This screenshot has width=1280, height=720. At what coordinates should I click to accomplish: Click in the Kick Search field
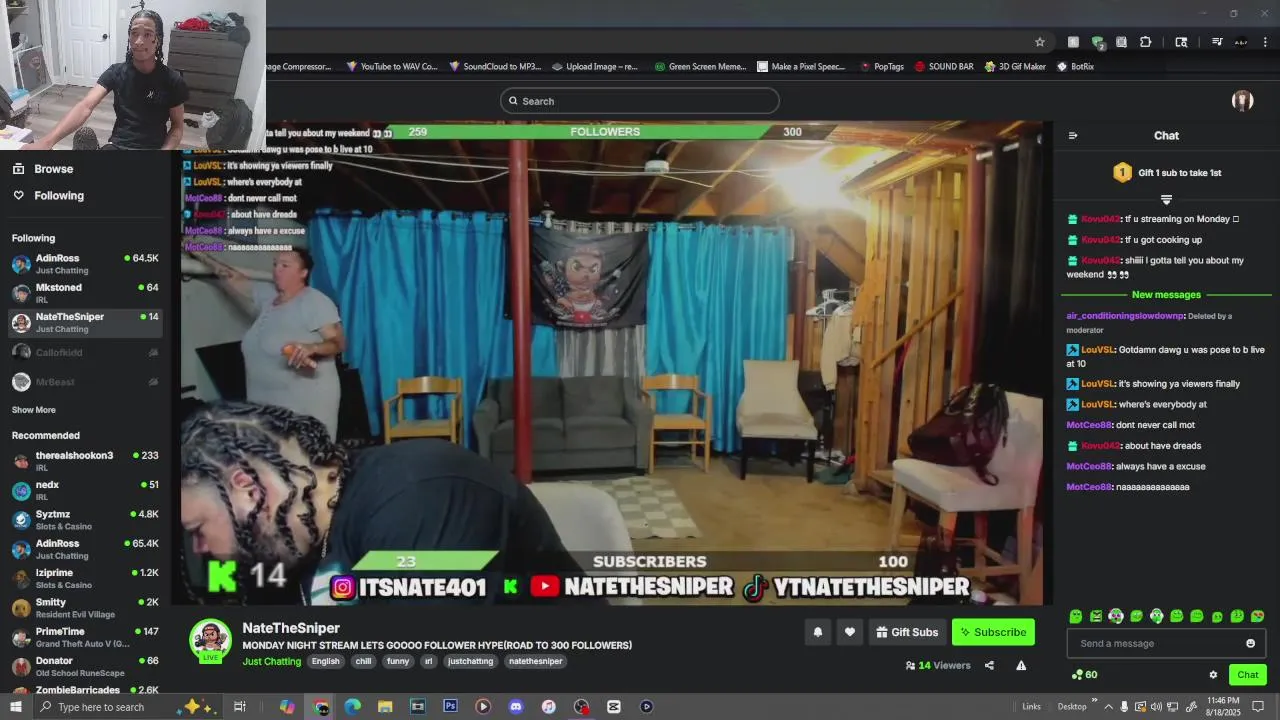point(640,101)
